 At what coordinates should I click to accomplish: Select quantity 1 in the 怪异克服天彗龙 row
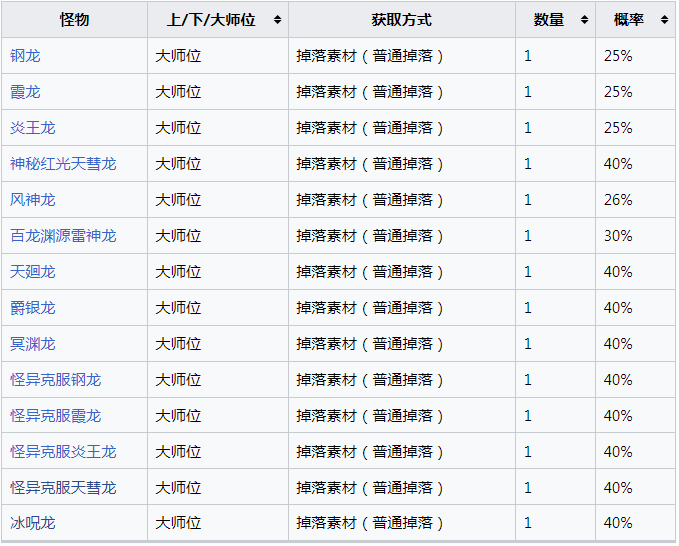[556, 487]
